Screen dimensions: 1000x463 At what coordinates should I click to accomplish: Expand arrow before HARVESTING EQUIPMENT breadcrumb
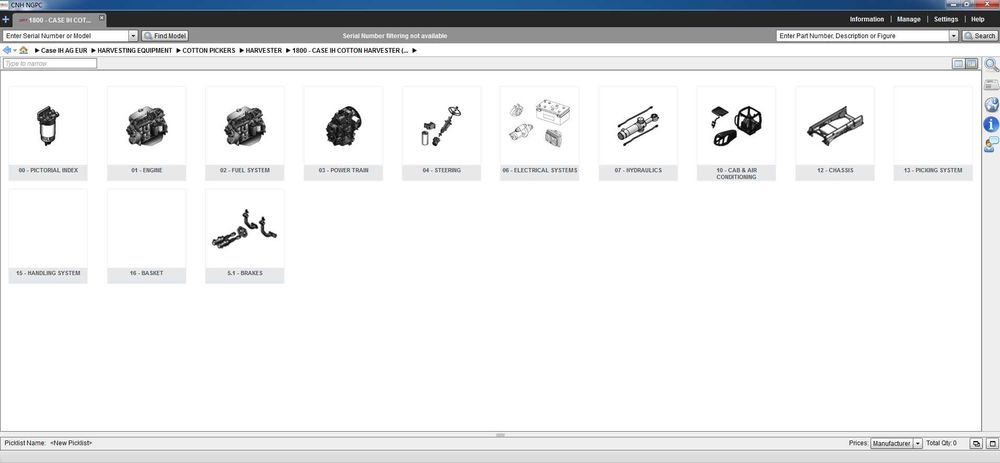[94, 50]
